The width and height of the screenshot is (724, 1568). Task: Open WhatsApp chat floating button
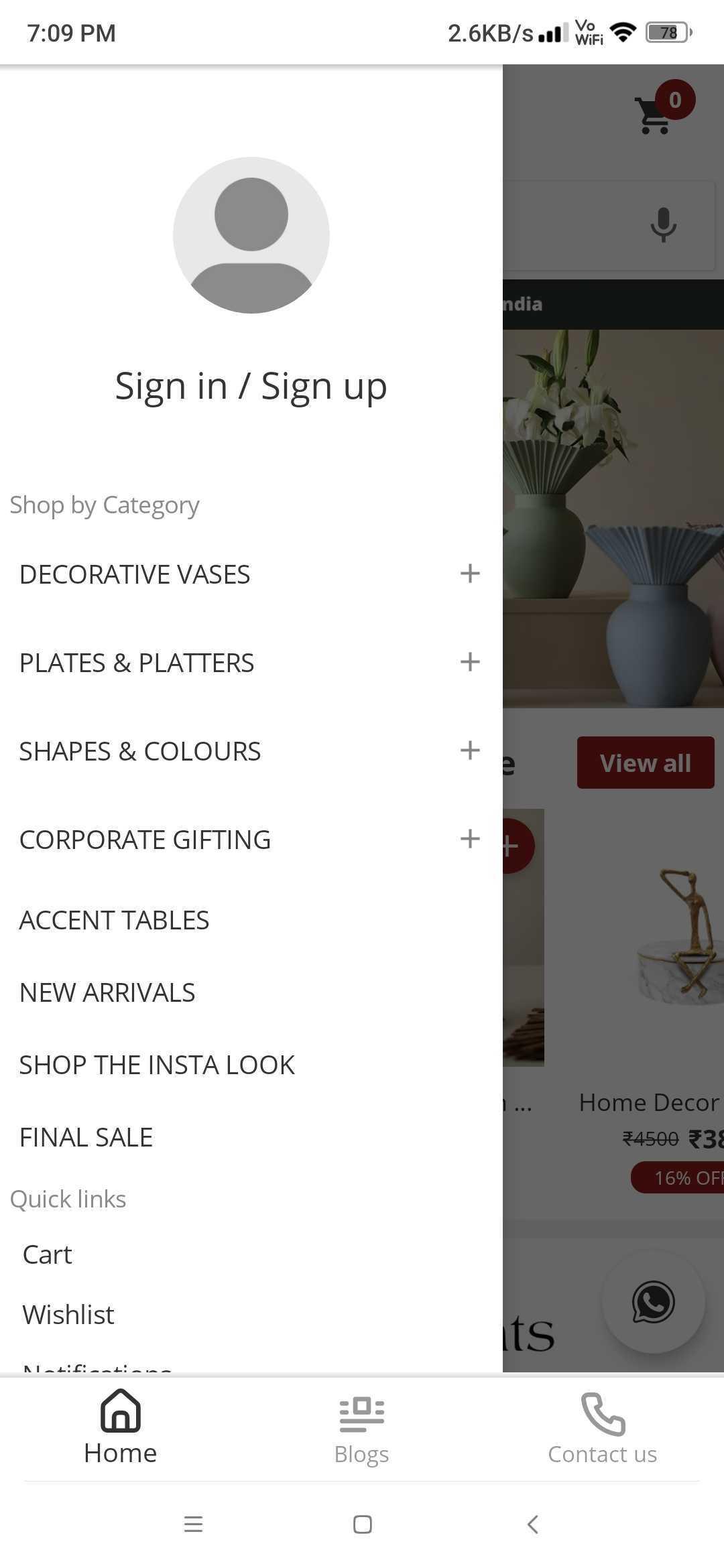[x=653, y=1302]
